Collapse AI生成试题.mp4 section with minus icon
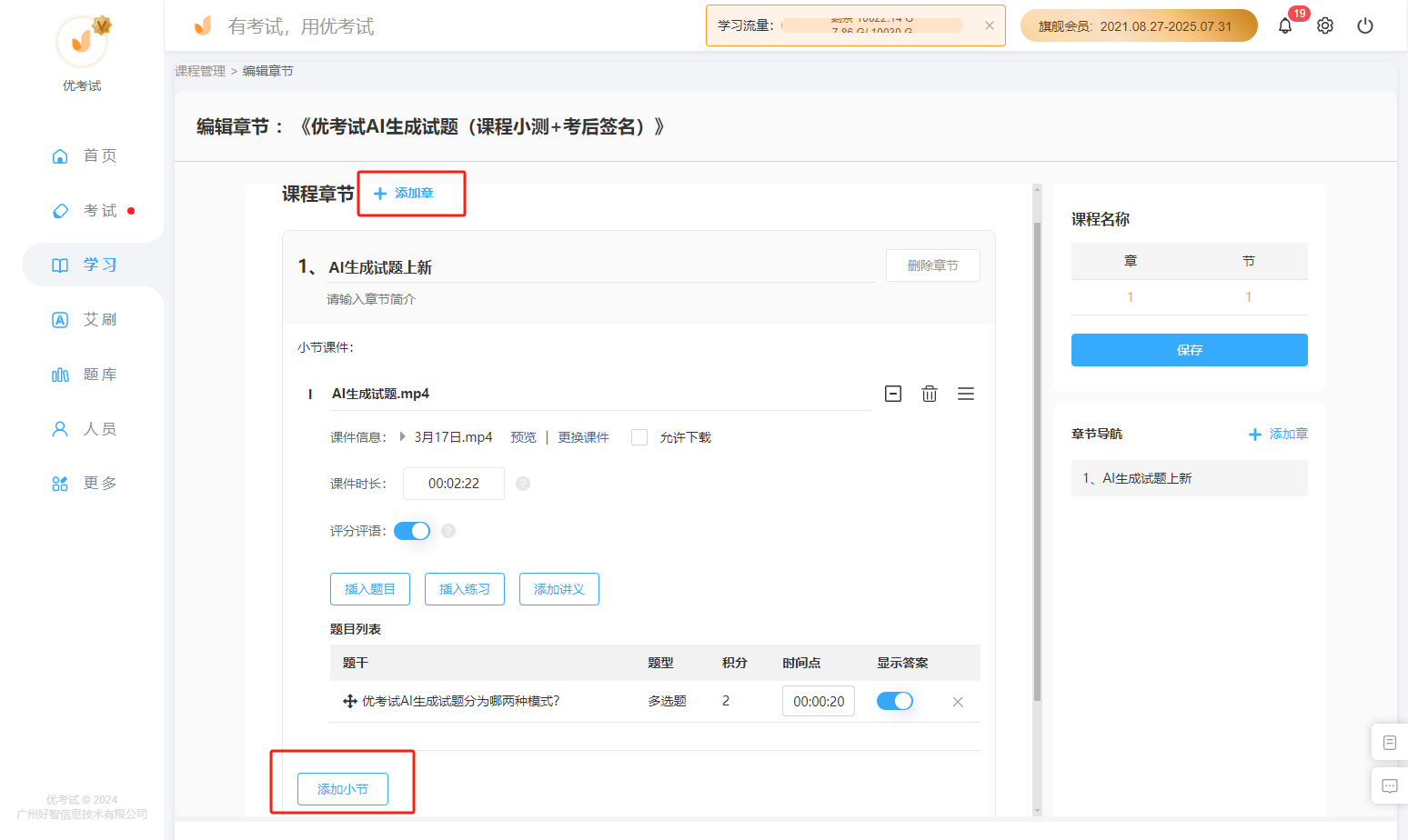 [893, 394]
